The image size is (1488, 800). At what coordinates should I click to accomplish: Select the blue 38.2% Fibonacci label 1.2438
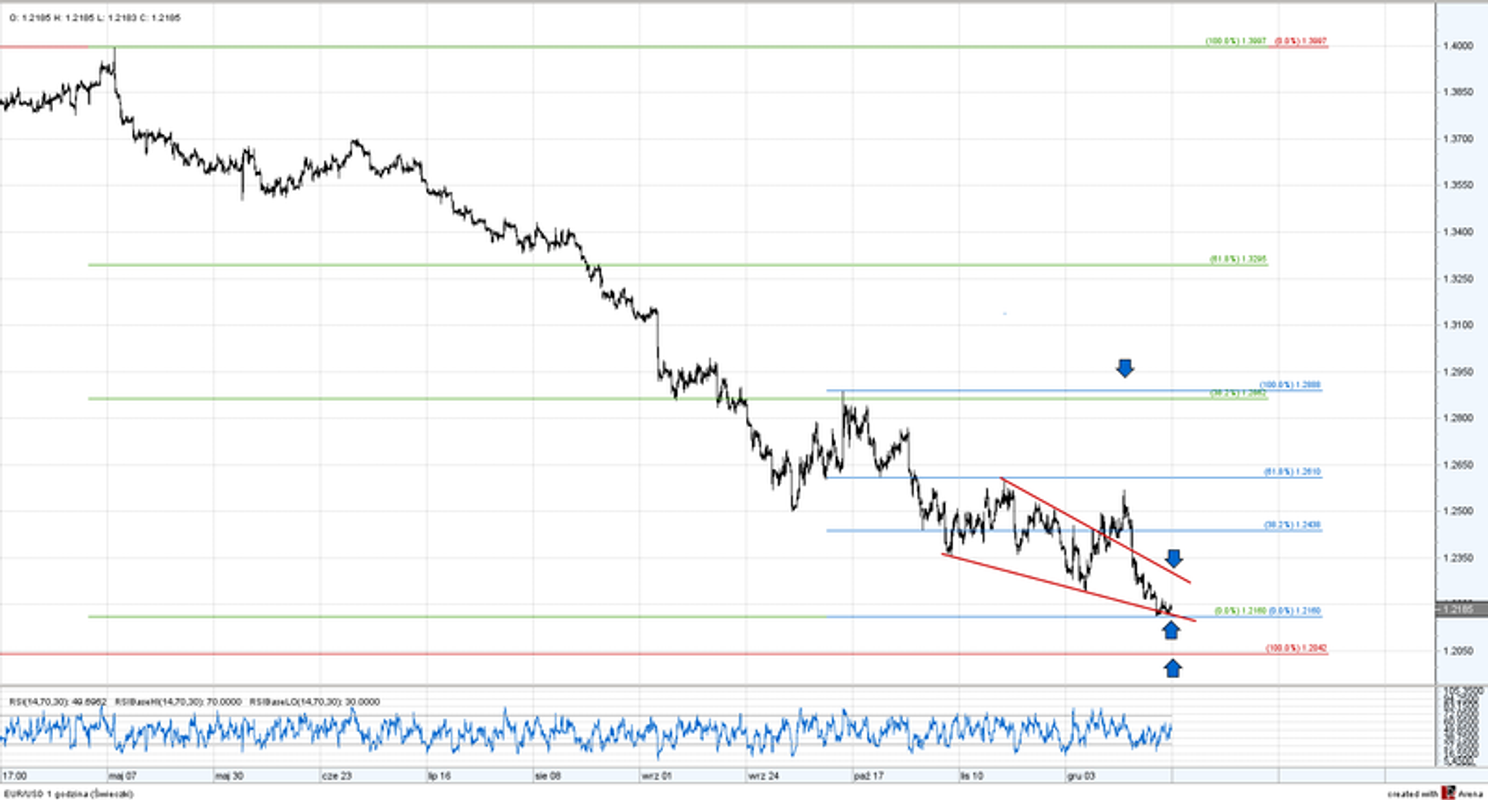pyautogui.click(x=1291, y=524)
